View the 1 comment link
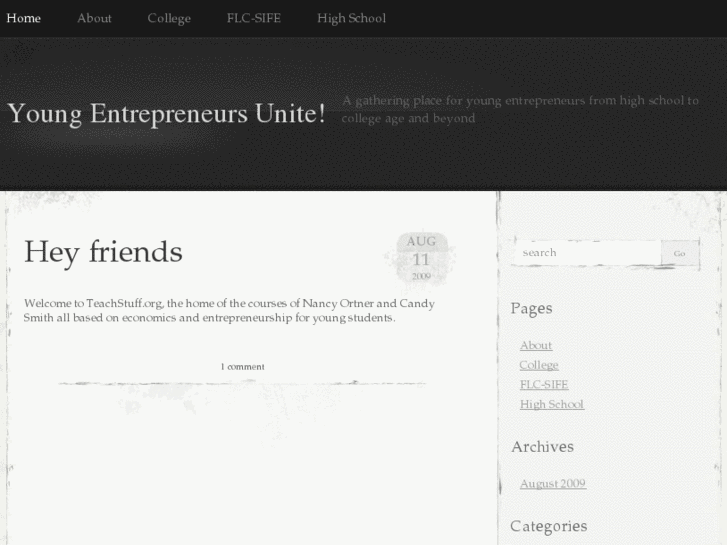 242,367
